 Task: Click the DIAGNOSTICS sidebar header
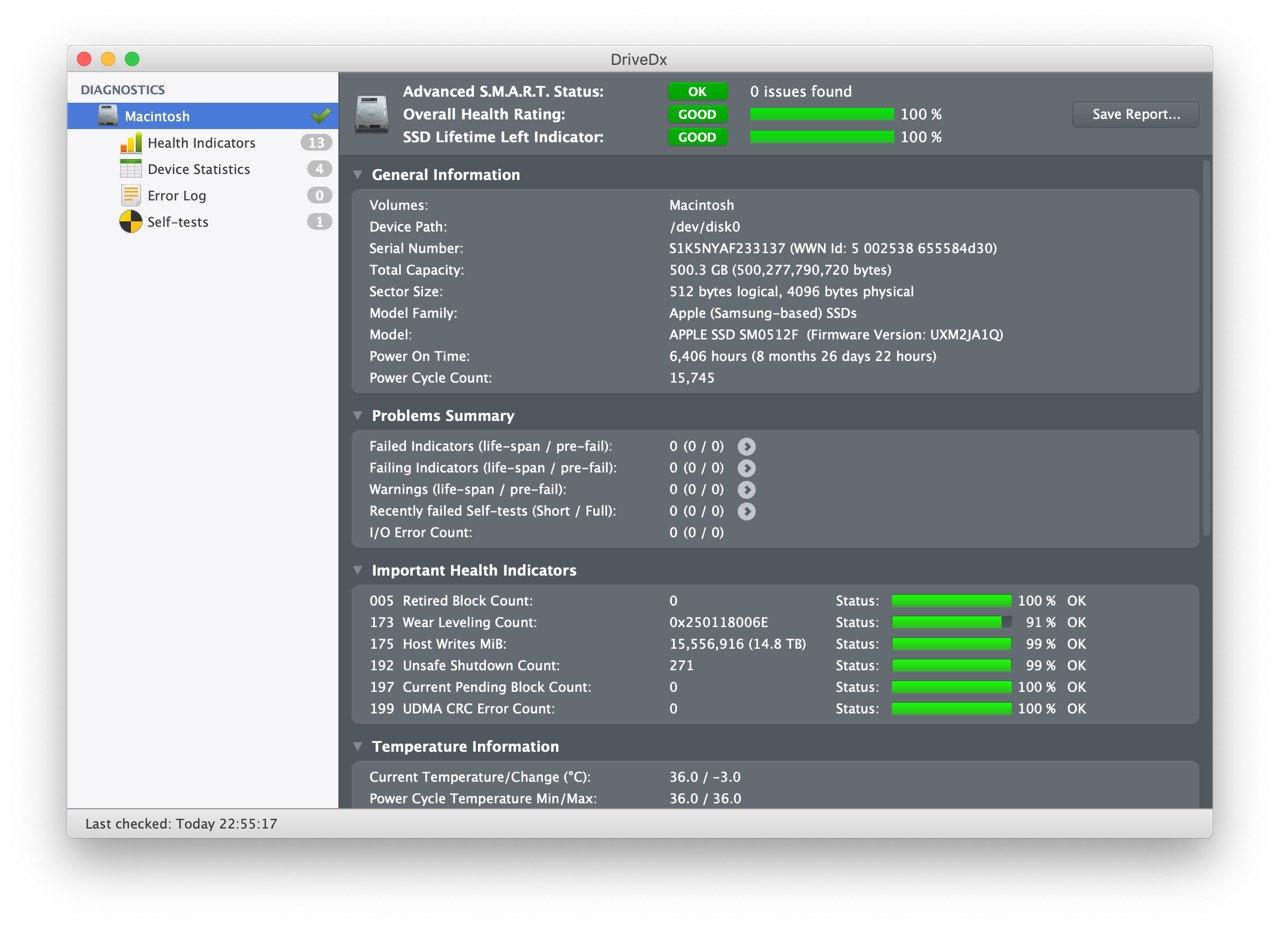pos(123,90)
